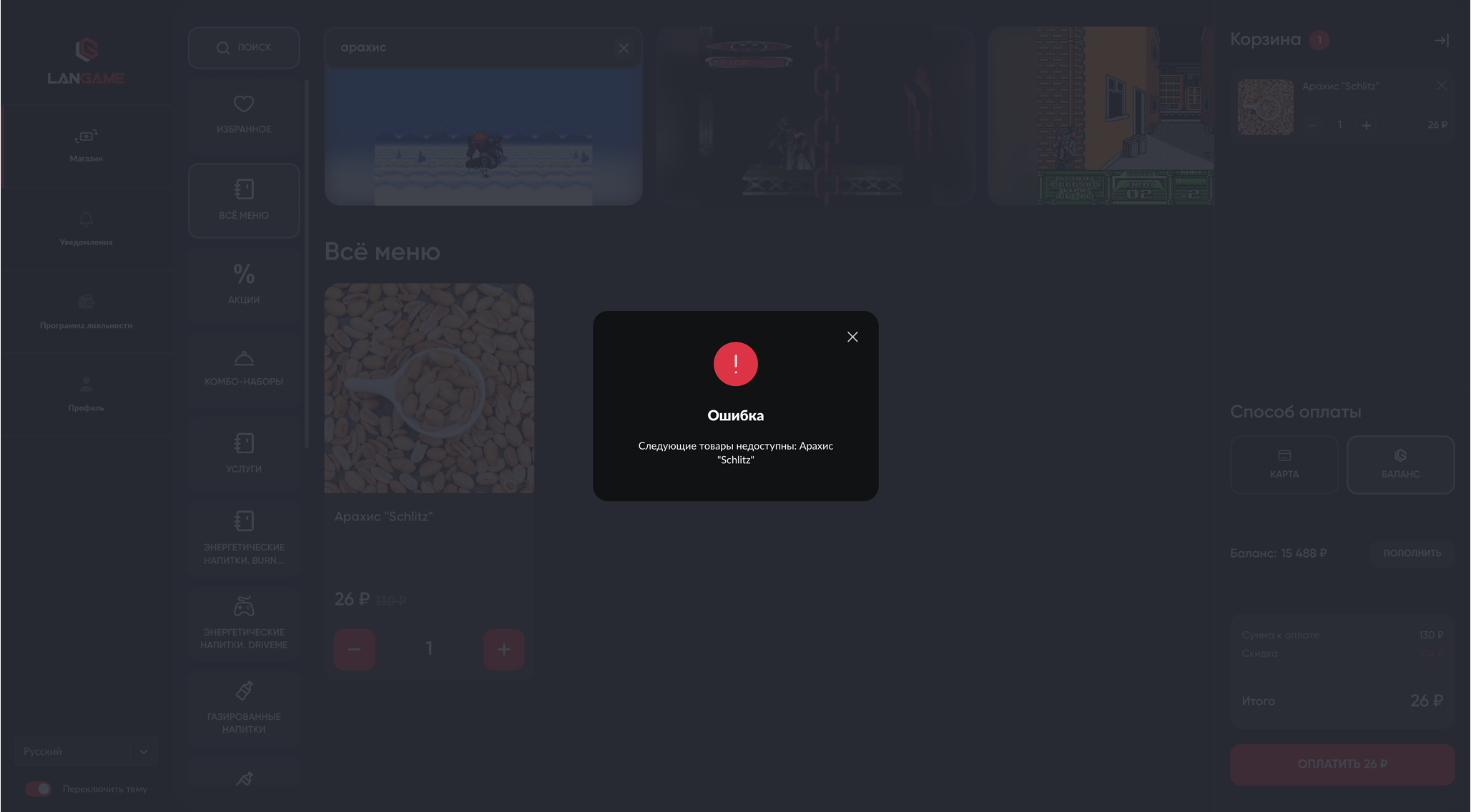The height and width of the screenshot is (812, 1471).
Task: Open the Магазин shop section
Action: pos(86,146)
